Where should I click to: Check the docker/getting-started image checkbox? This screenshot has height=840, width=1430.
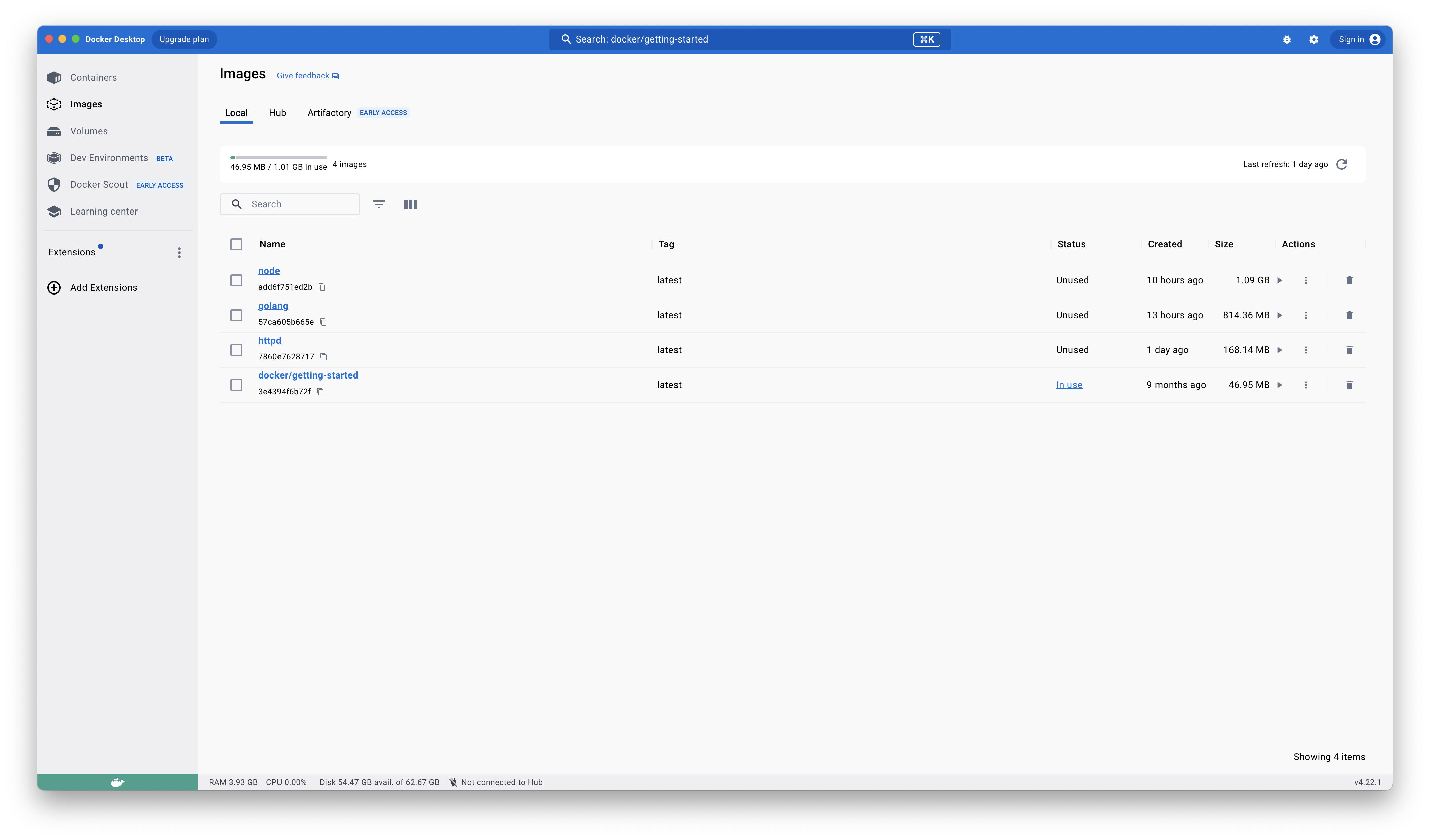(x=236, y=385)
